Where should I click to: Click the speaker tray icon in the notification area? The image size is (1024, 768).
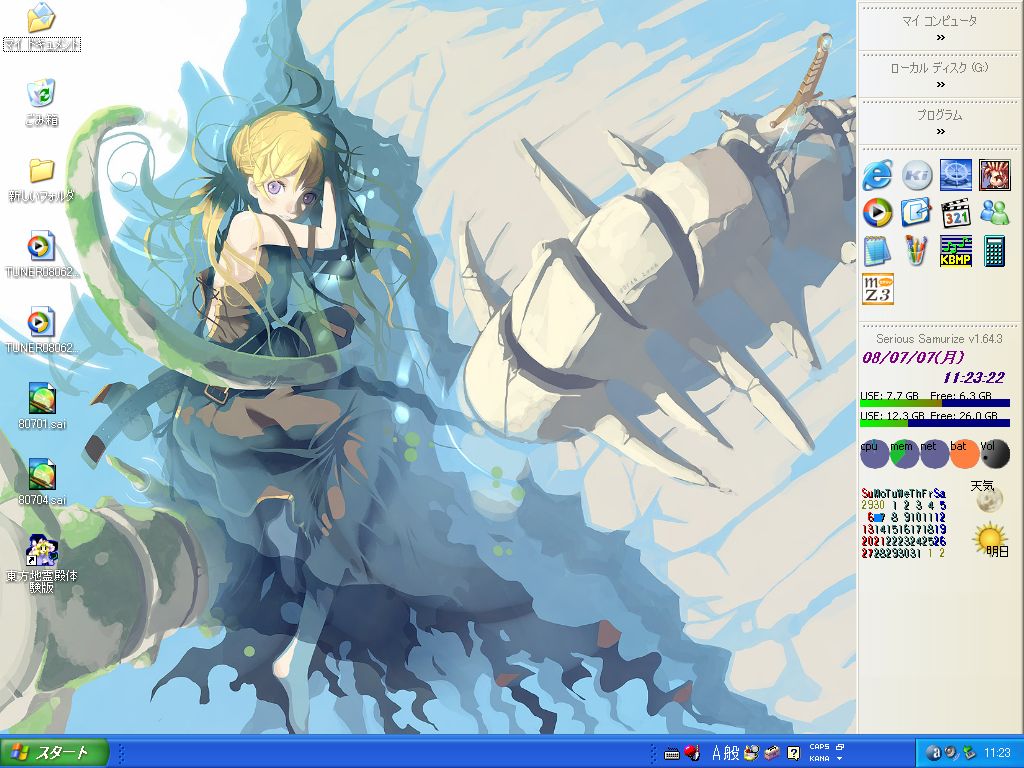(951, 753)
